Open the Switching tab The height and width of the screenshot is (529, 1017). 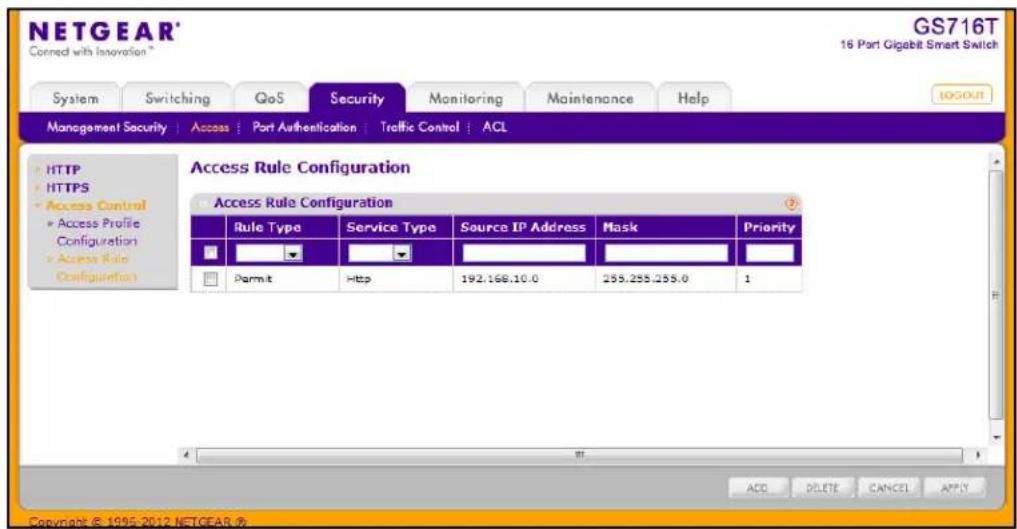(178, 99)
